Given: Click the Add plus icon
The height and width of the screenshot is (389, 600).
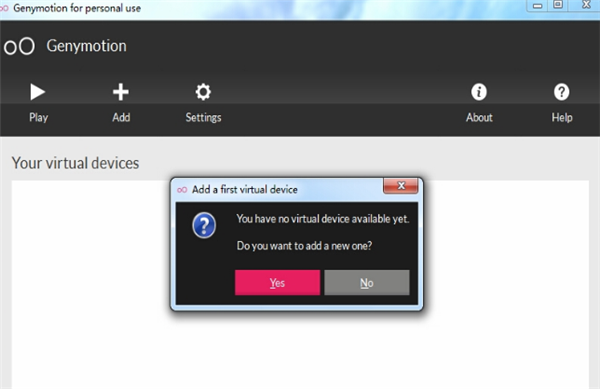Looking at the screenshot, I should [x=121, y=92].
